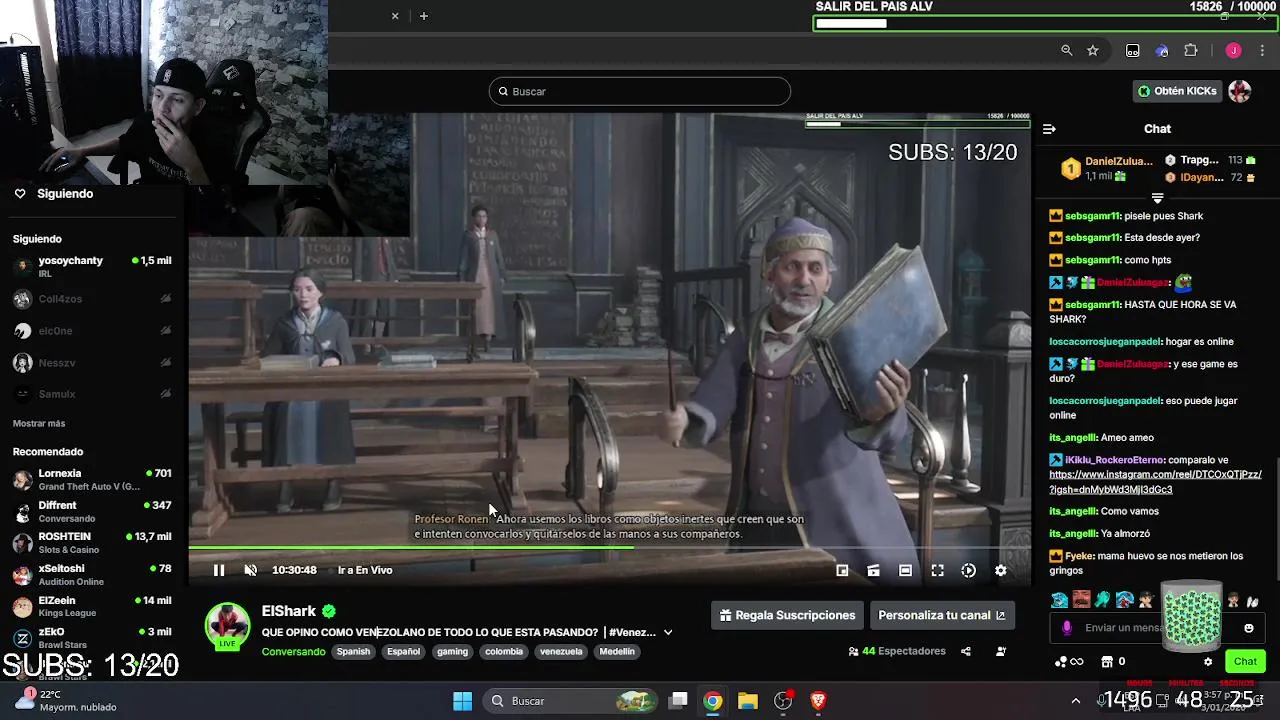
Task: Open DanielZulua top gifter entry
Action: coord(1106,168)
